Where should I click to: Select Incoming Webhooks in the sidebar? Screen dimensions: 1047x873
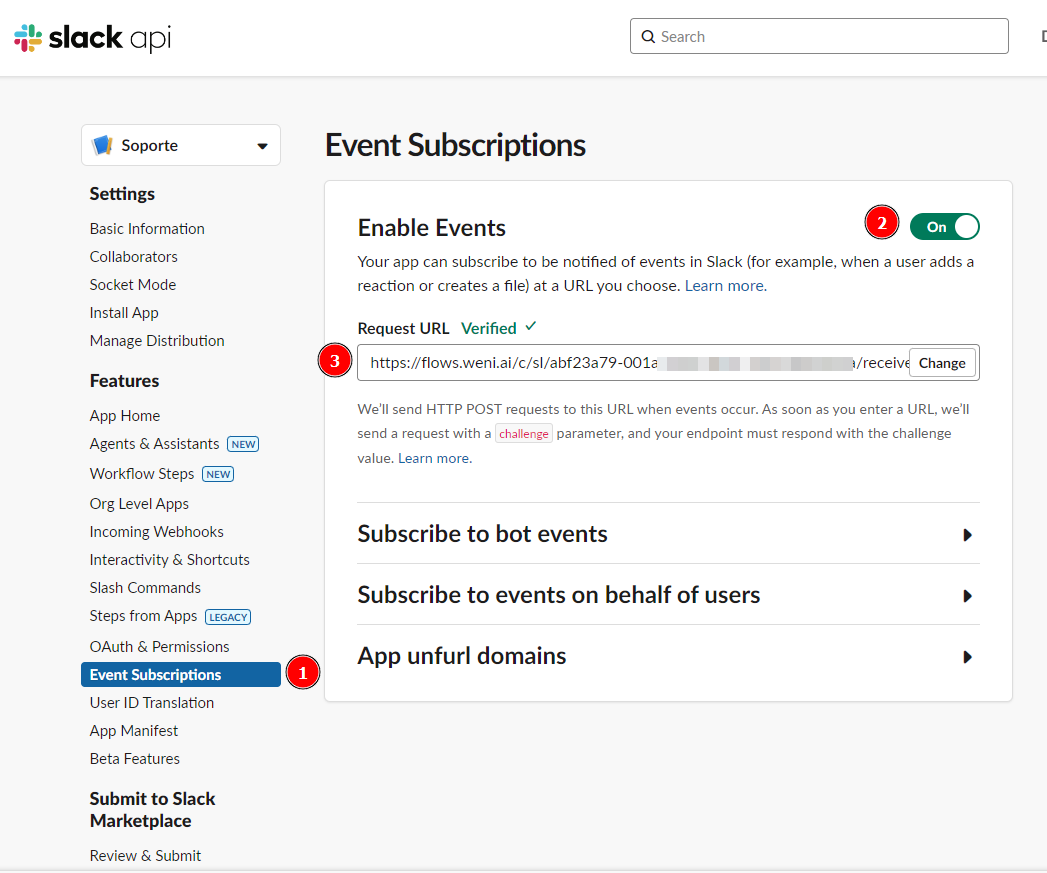156,532
